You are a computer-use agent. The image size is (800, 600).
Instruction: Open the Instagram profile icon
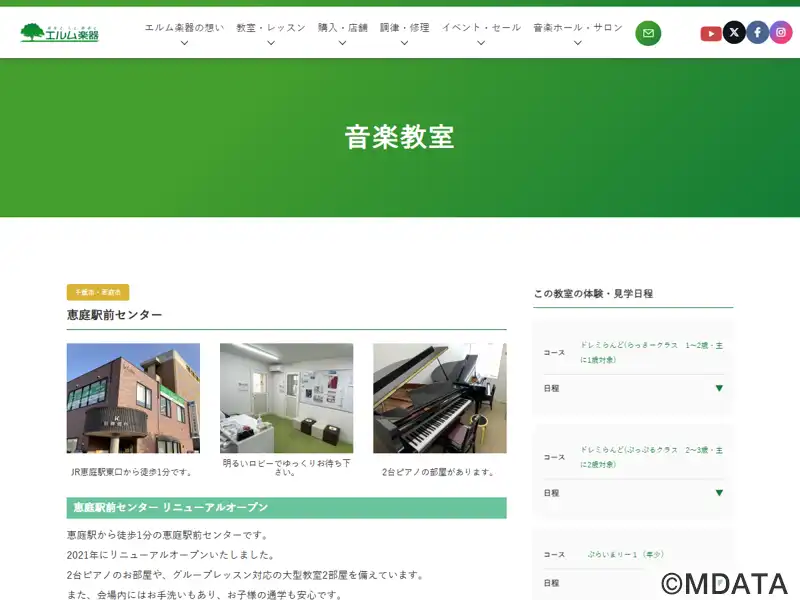[781, 33]
